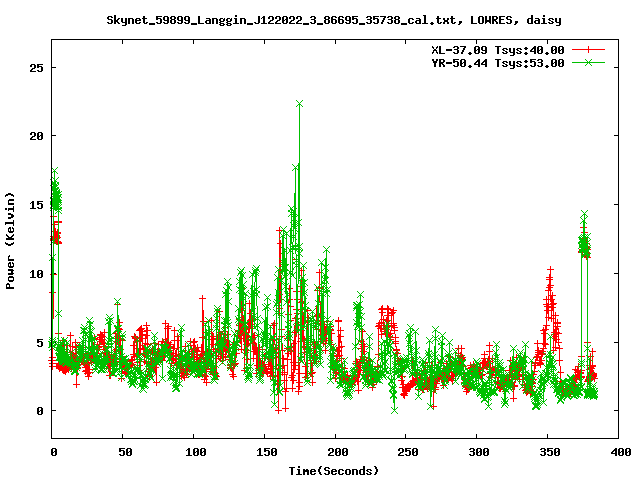Click the x-axis tick label 350
Viewport: 640px width, 480px height.
(x=549, y=452)
